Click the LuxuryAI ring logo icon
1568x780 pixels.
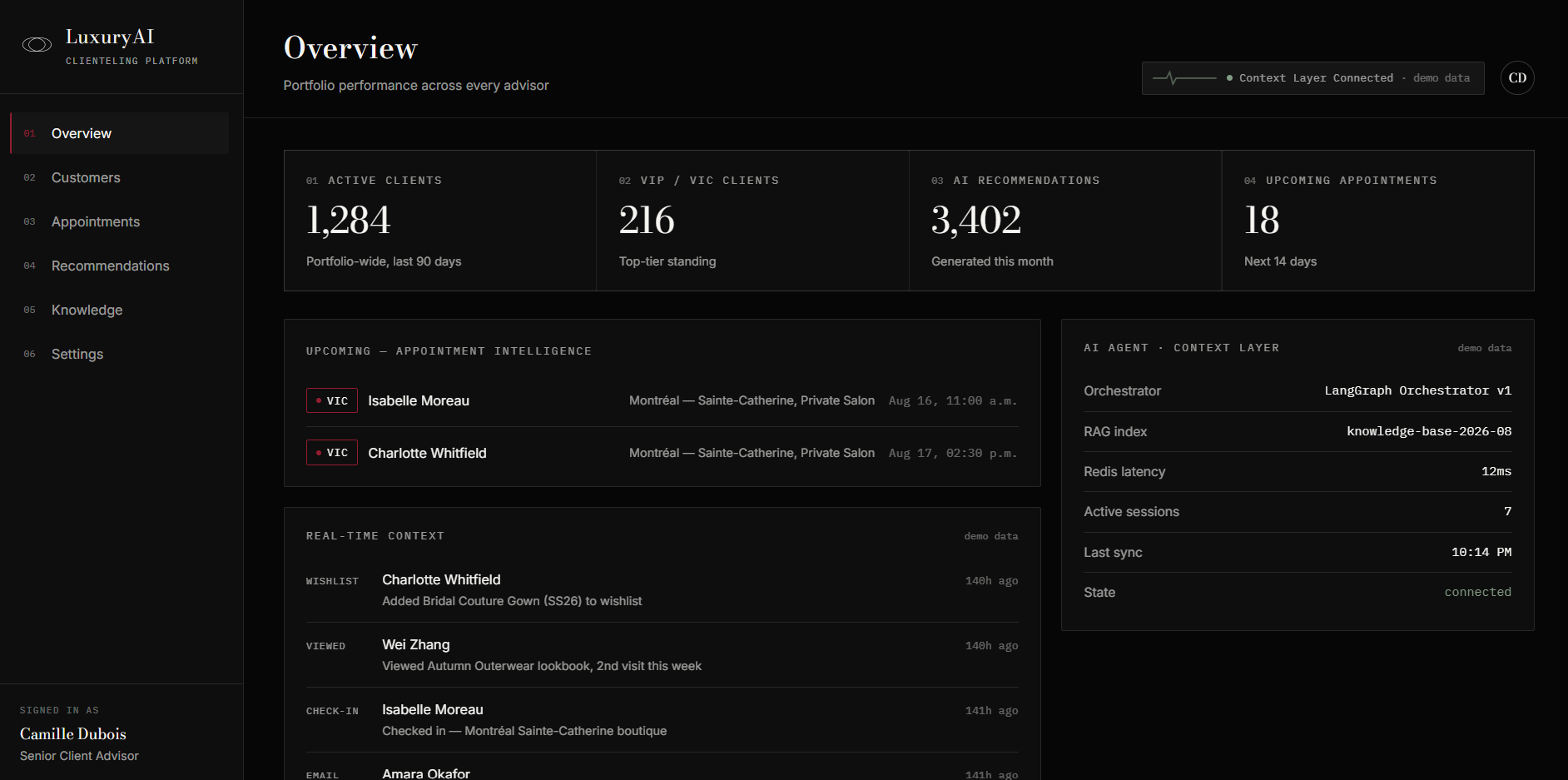coord(37,45)
